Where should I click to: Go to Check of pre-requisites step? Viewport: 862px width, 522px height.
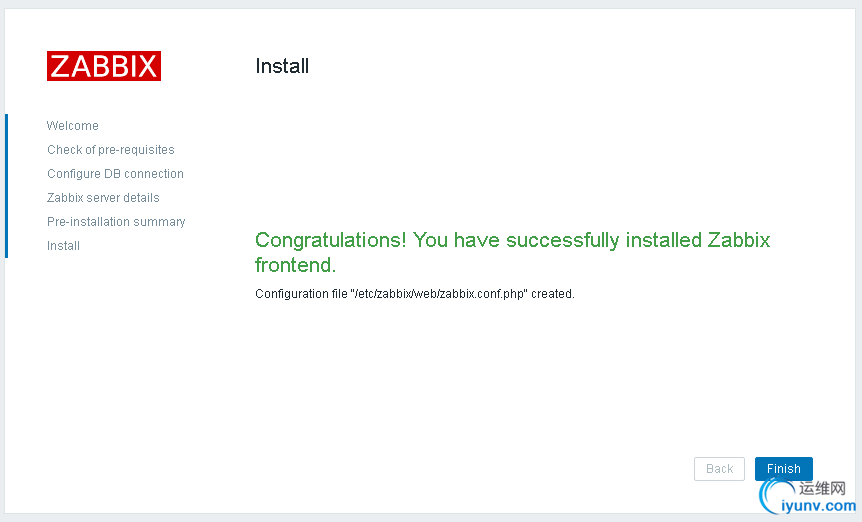tap(110, 150)
